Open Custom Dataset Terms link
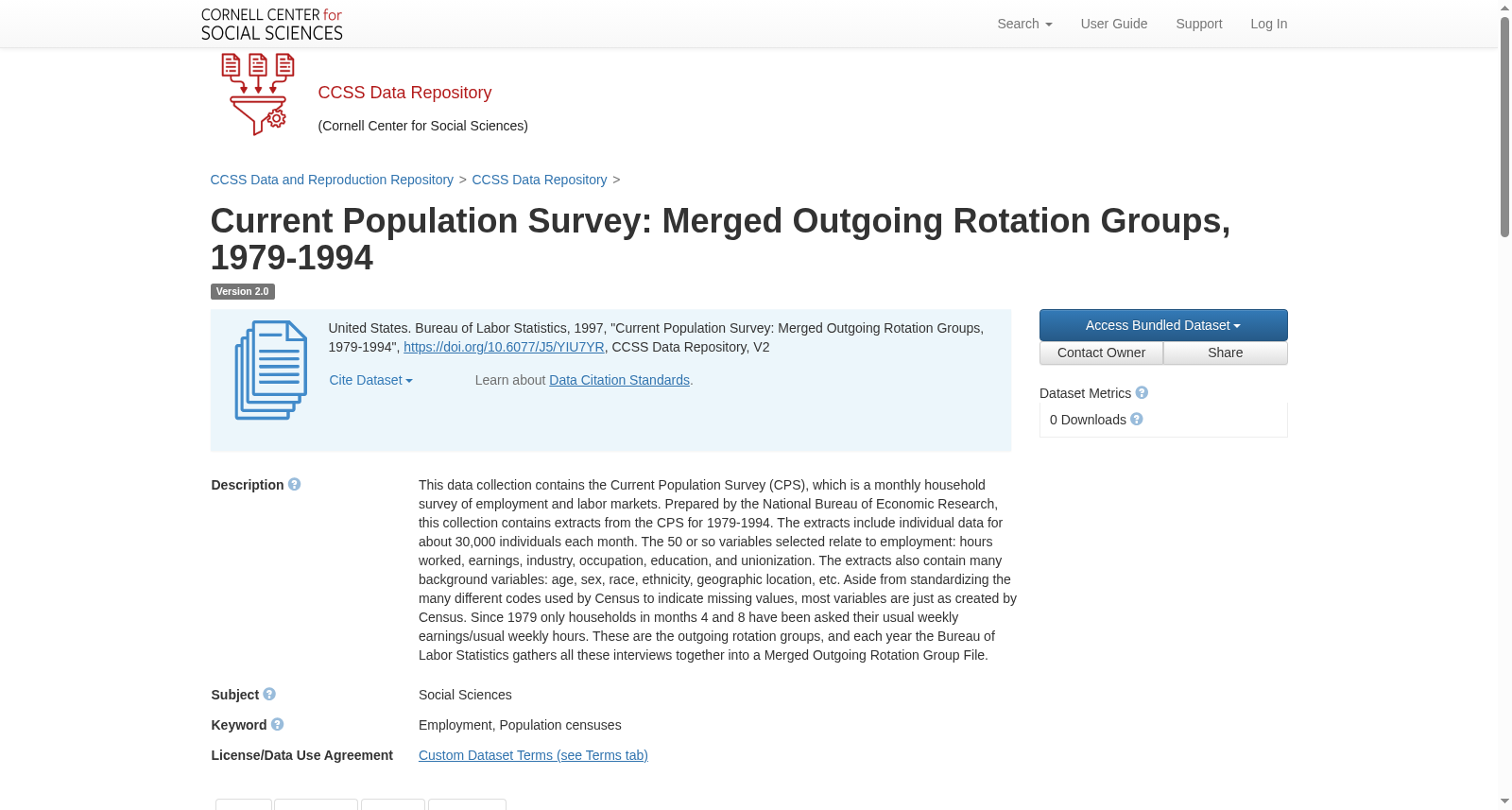 (533, 755)
